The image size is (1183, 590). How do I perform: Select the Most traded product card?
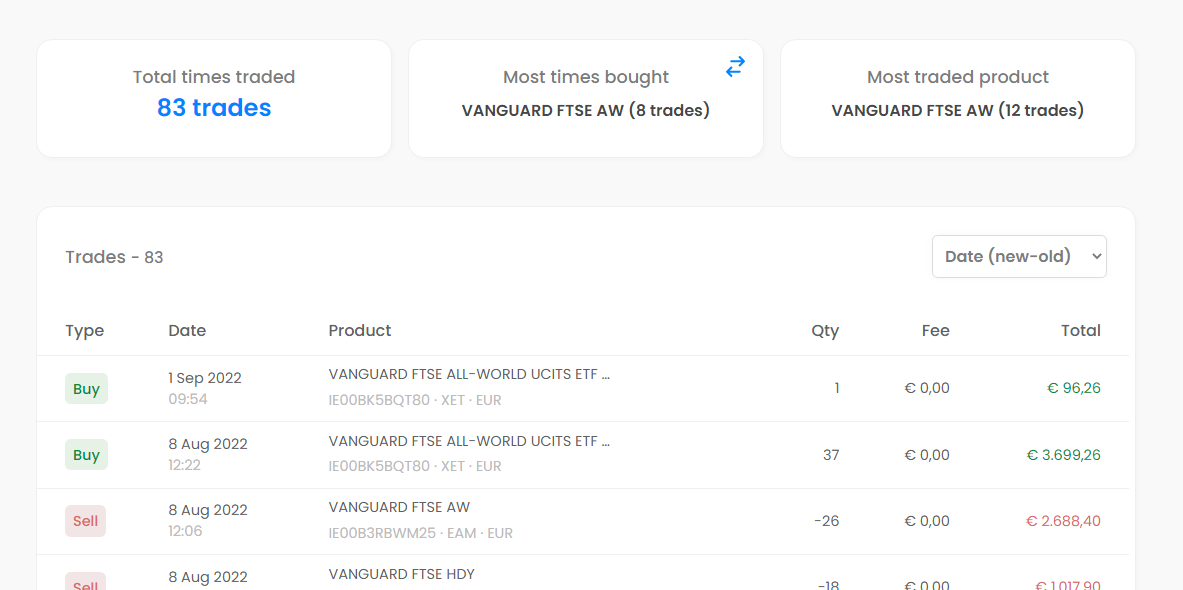(x=957, y=98)
